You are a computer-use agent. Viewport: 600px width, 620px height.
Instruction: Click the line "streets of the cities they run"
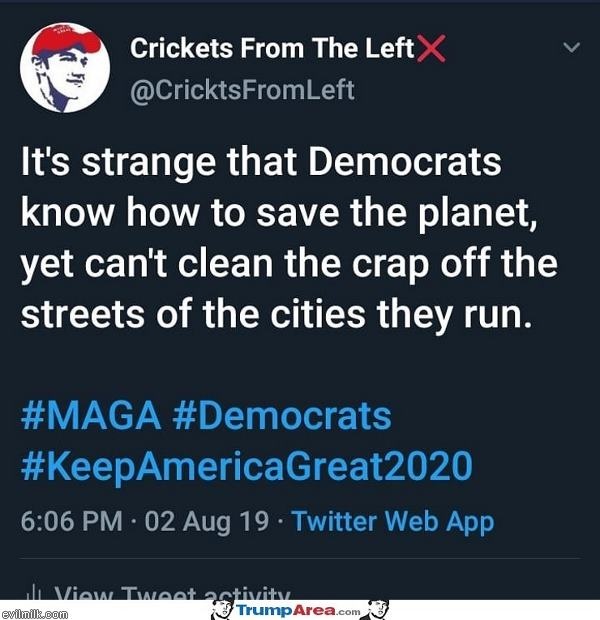pos(276,315)
